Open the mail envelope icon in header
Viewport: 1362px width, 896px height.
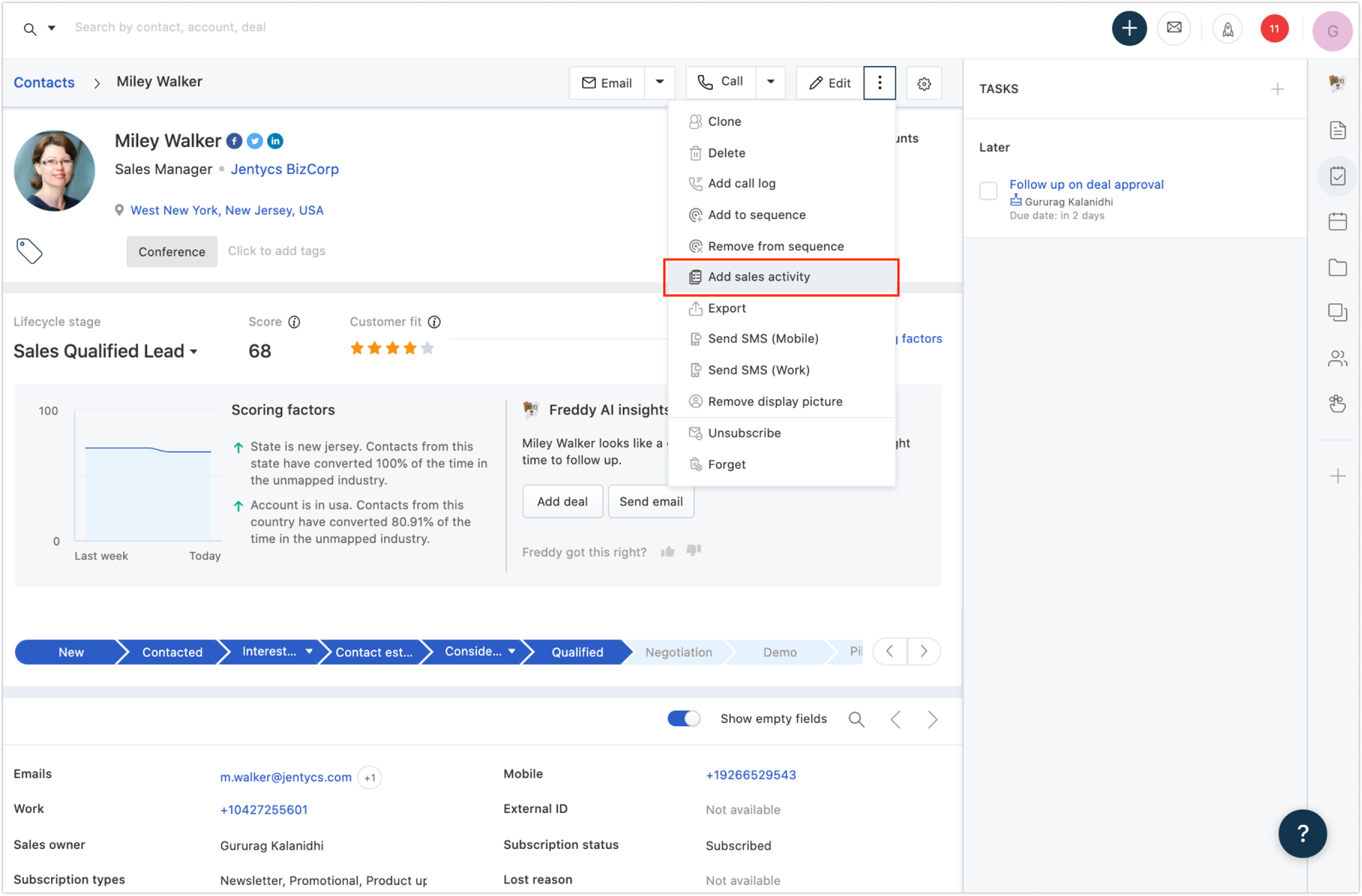1174,27
